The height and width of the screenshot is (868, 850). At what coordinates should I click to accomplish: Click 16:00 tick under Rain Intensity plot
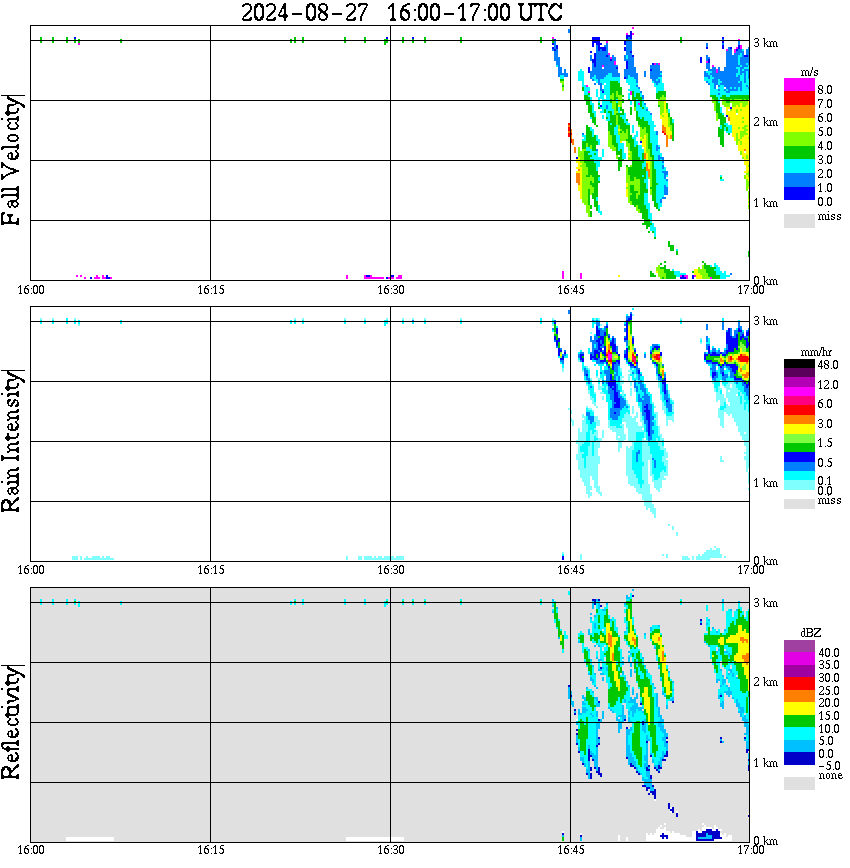pos(30,570)
